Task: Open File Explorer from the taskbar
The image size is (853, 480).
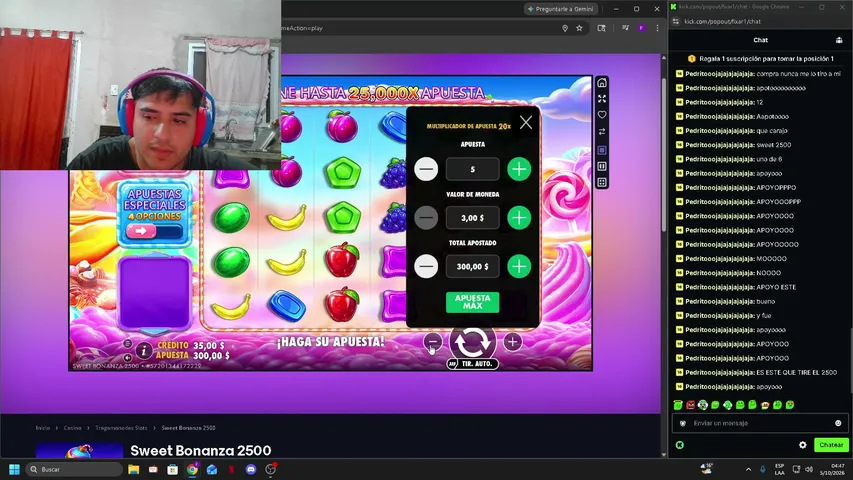Action: (133, 469)
